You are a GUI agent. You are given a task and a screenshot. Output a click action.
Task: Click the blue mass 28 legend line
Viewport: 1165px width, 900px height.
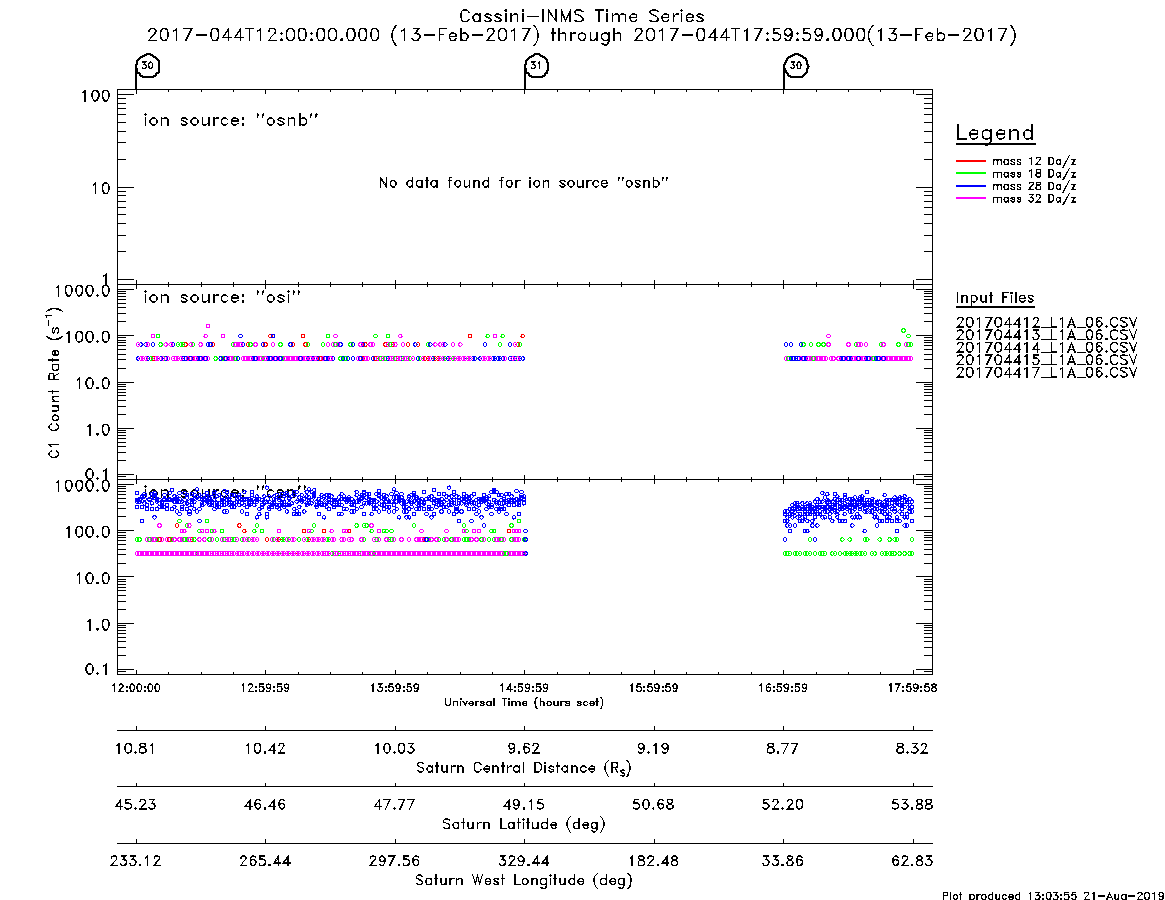tap(970, 187)
